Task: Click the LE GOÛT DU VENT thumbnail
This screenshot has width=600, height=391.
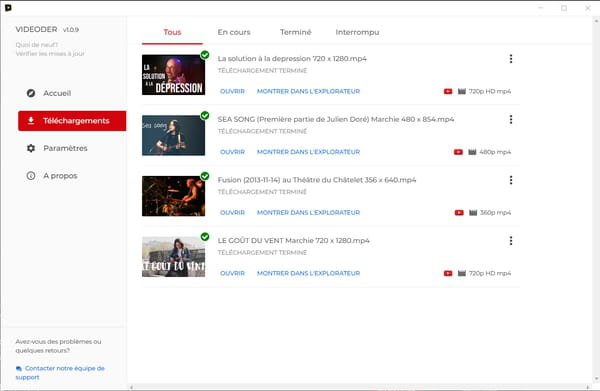Action: [173, 257]
